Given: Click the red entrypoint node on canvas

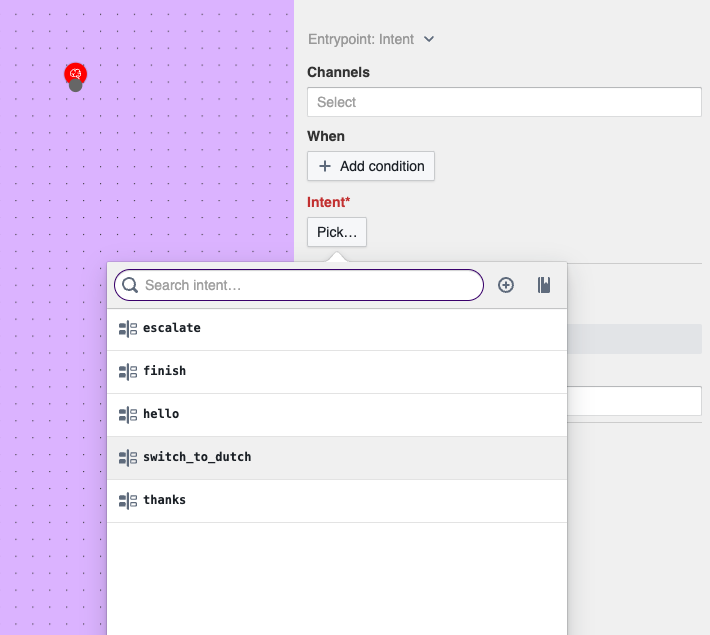Looking at the screenshot, I should [x=75, y=72].
